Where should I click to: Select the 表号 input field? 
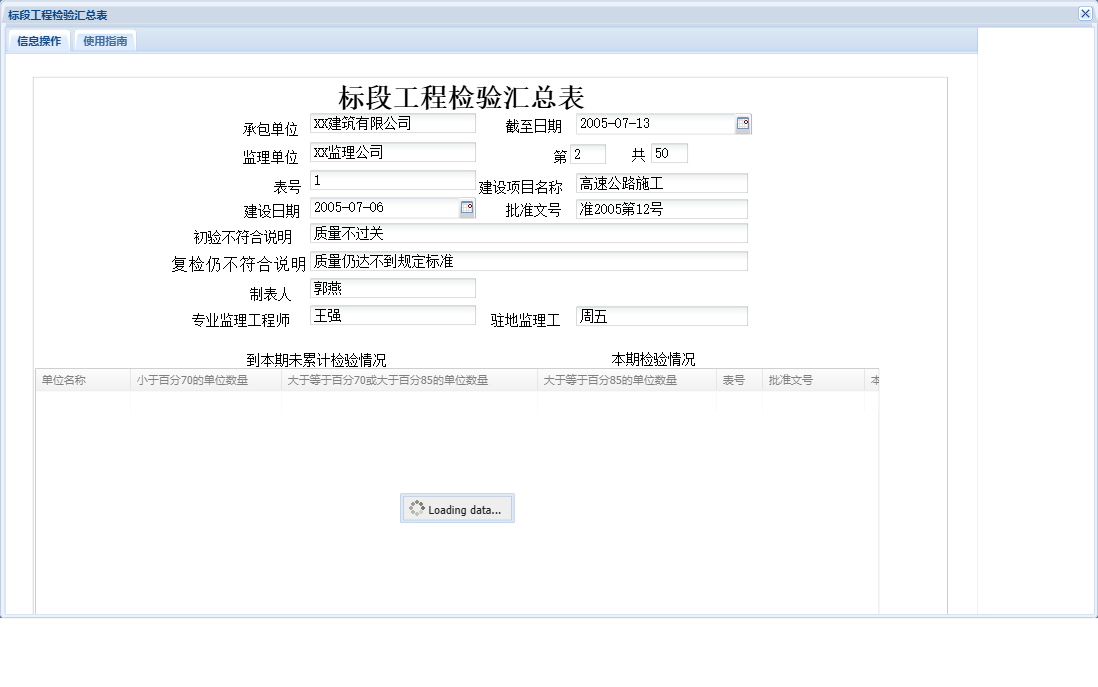pos(392,180)
